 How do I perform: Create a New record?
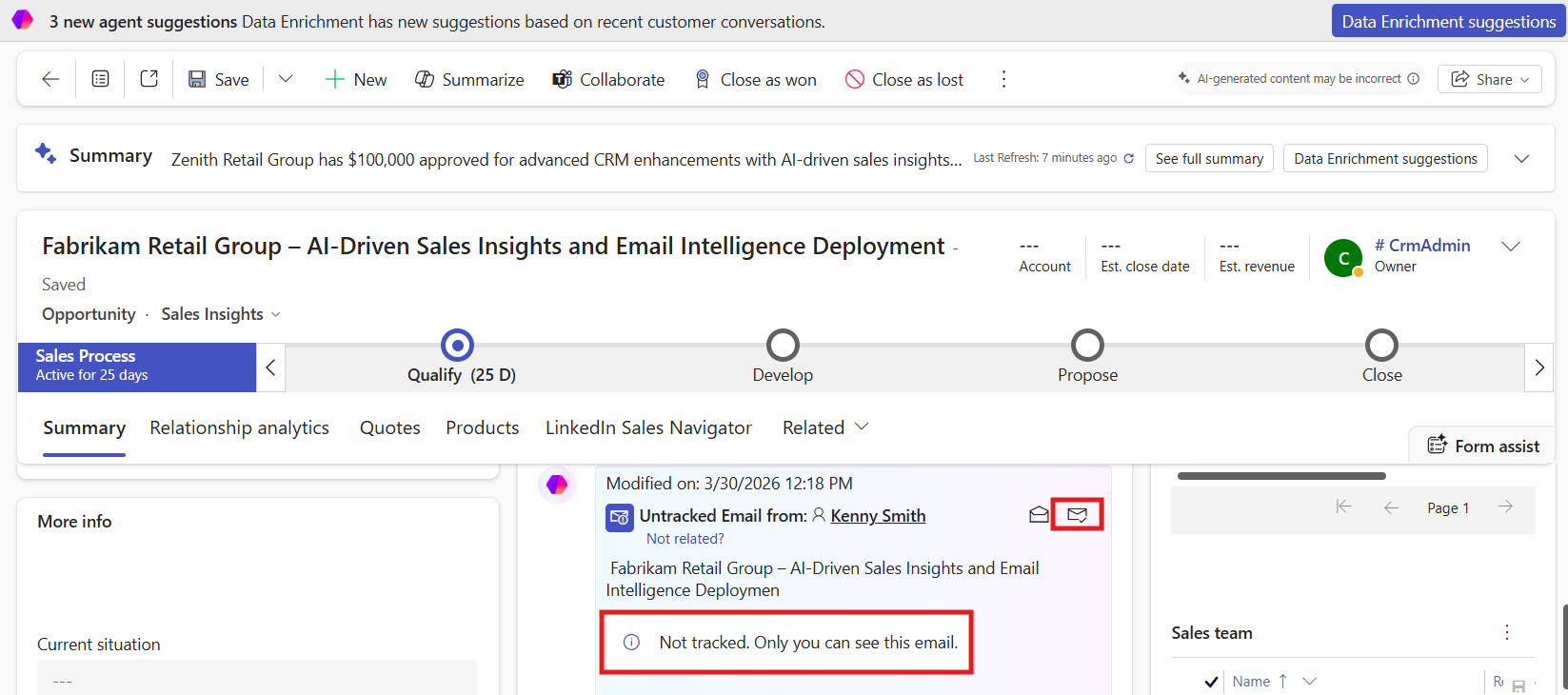(355, 79)
